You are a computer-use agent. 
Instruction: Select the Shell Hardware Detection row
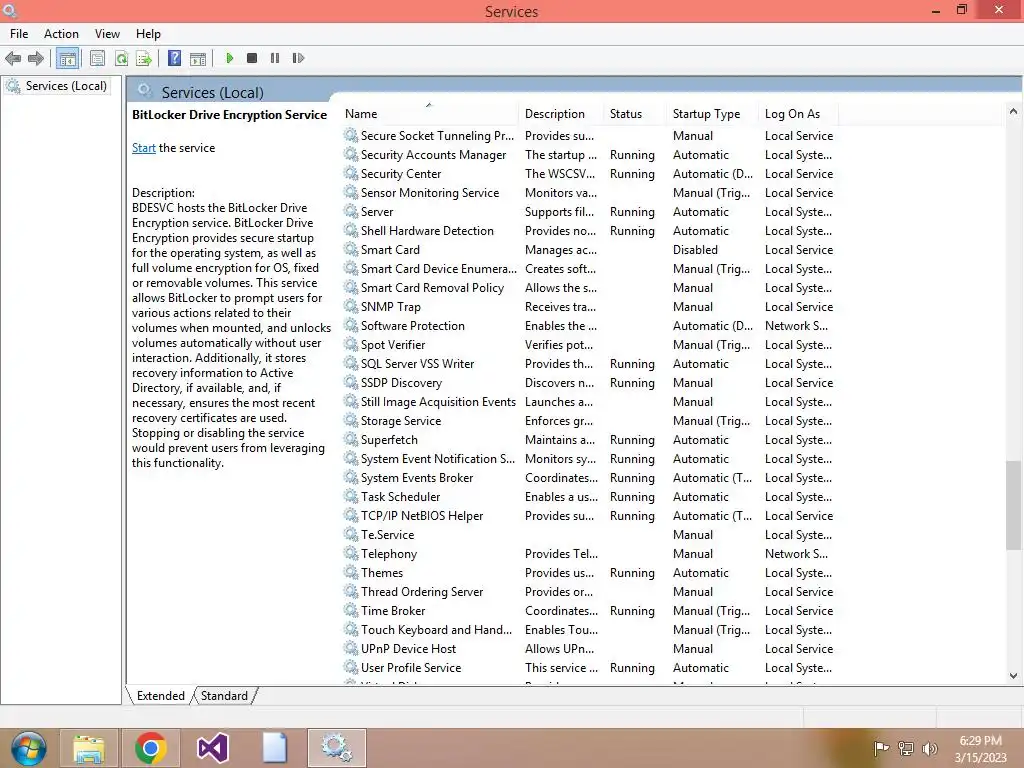tap(589, 231)
